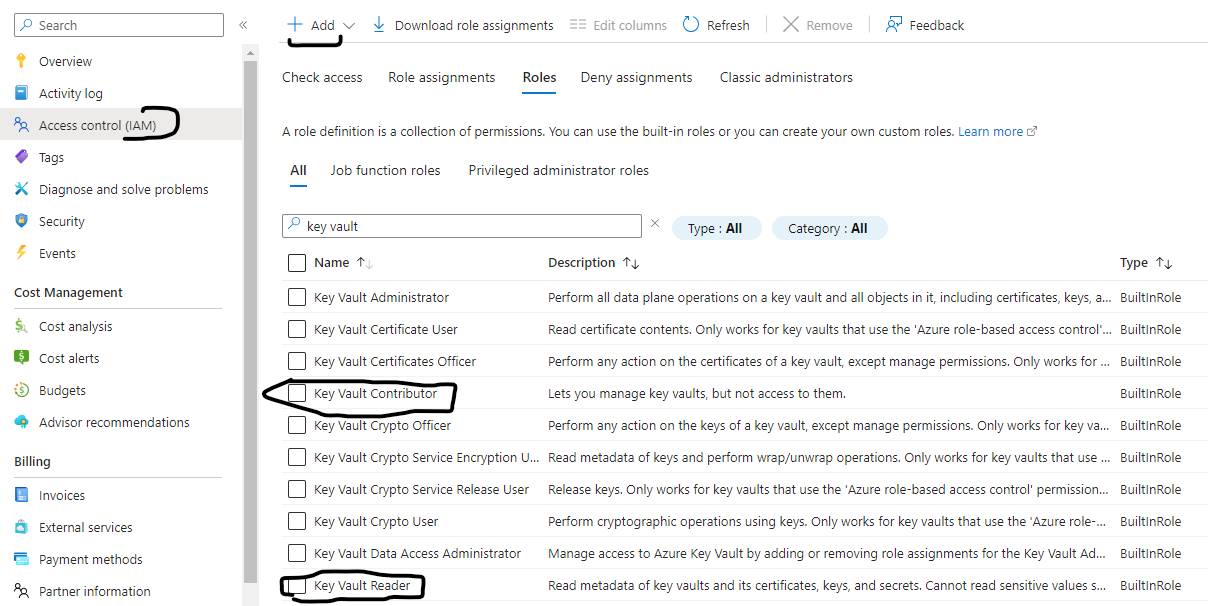1208x606 pixels.
Task: Click the Payment methods icon
Action: click(x=21, y=559)
